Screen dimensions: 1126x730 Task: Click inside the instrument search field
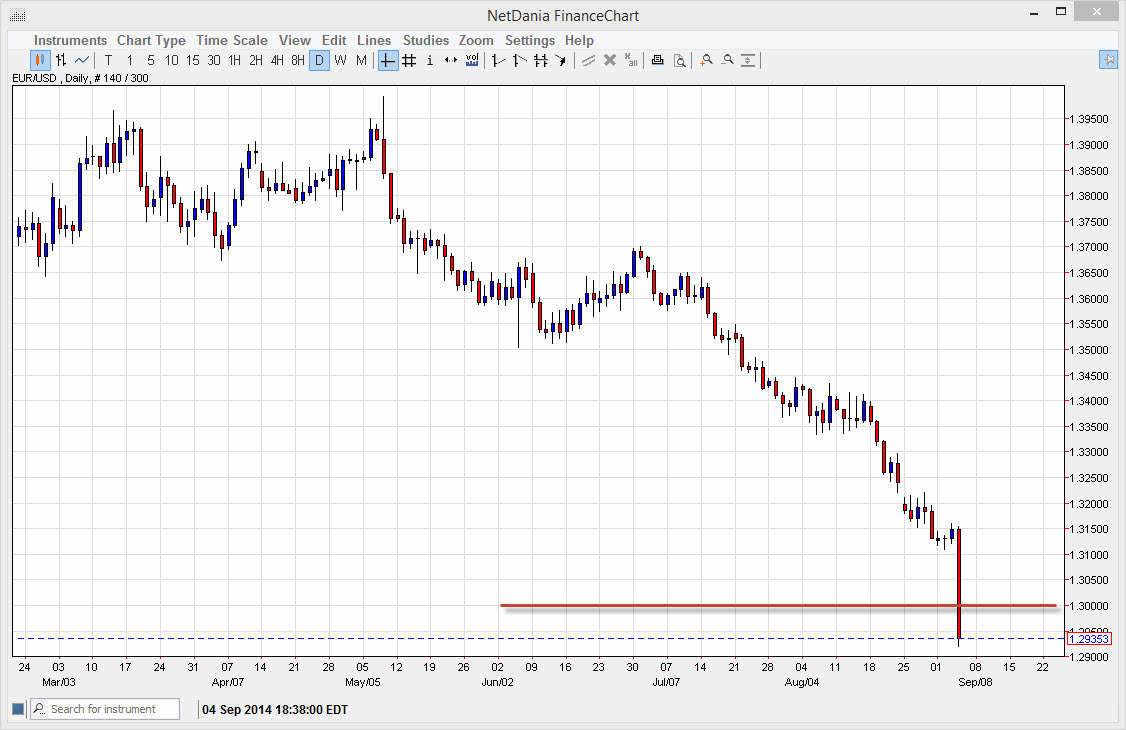(x=110, y=709)
